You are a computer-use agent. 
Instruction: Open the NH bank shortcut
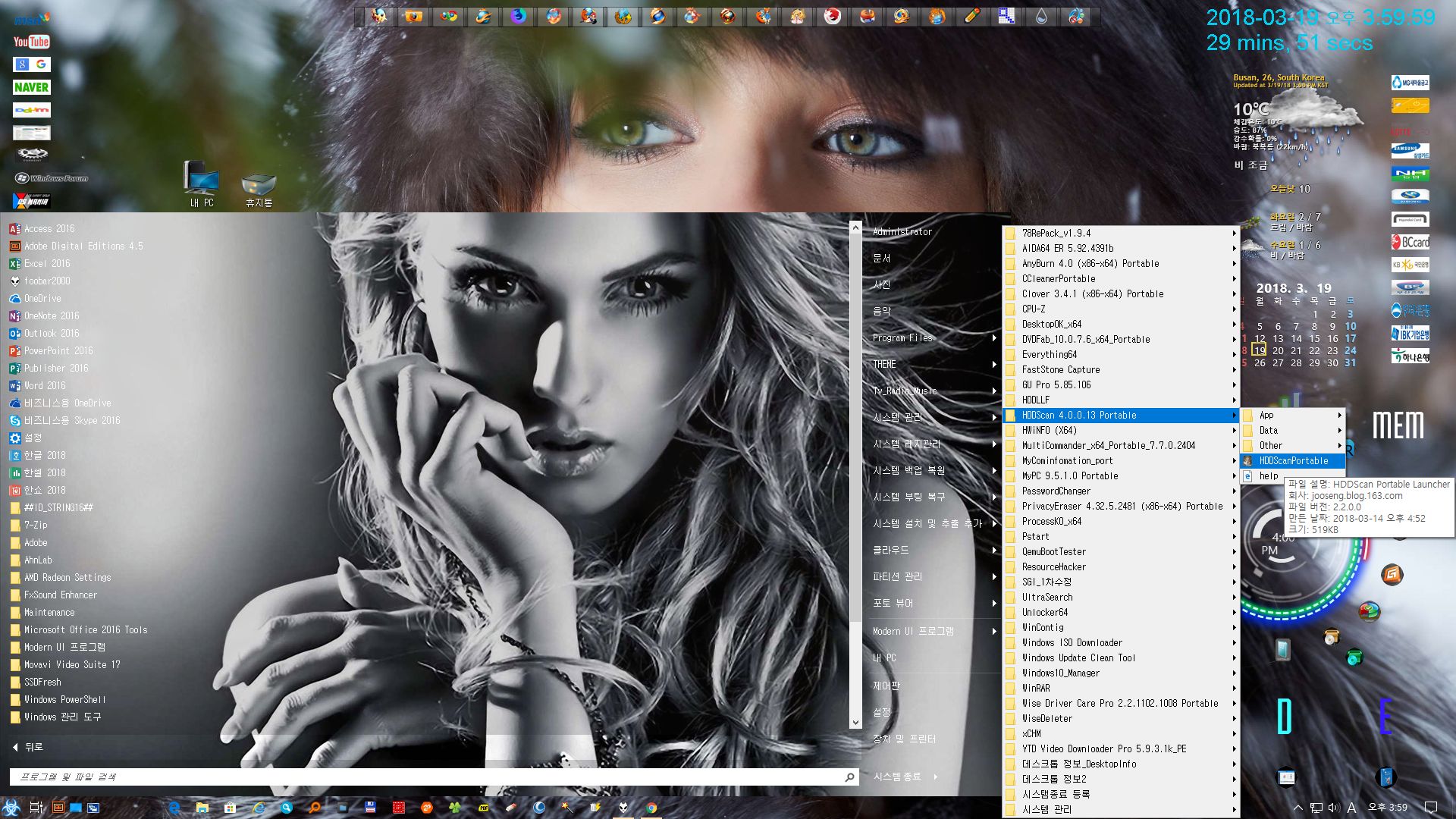(x=1410, y=174)
